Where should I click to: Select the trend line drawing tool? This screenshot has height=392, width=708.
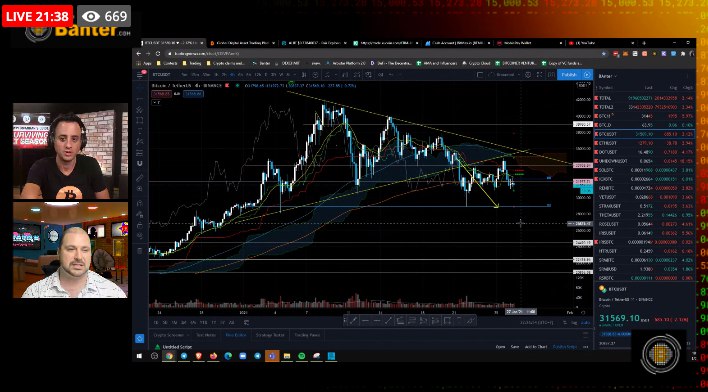coord(140,109)
